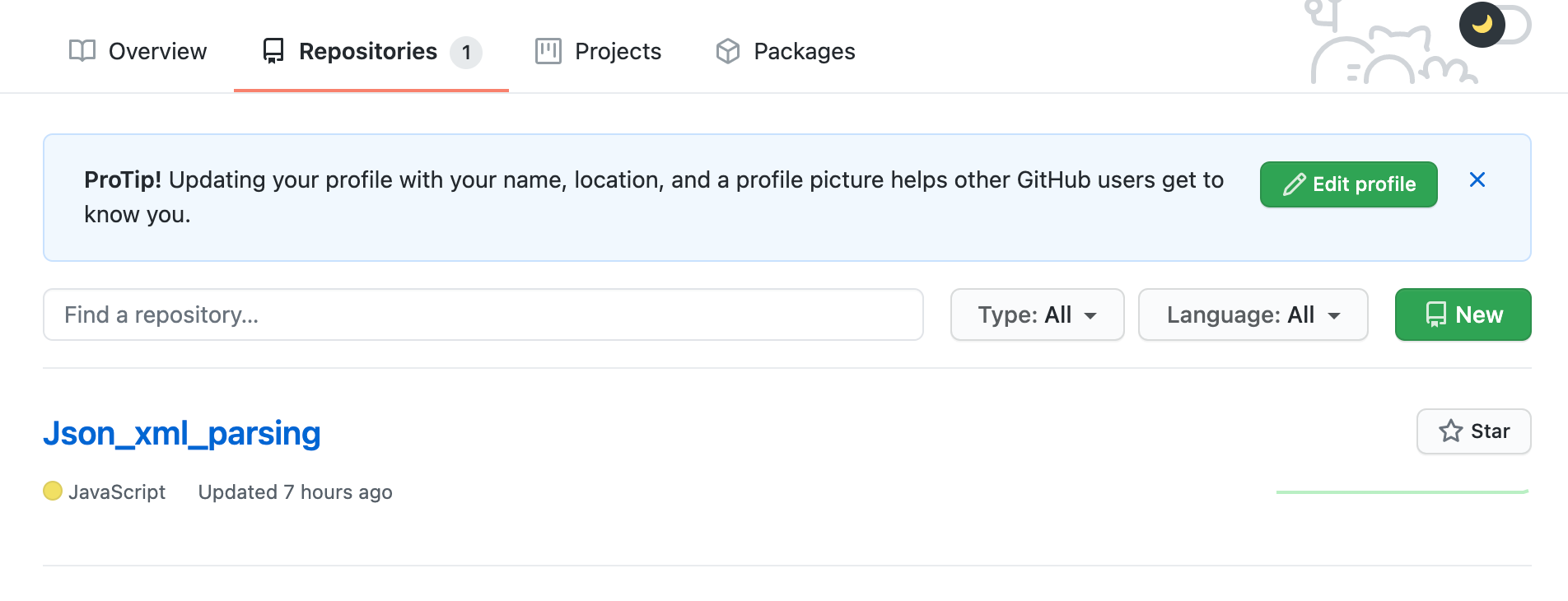Open the Json_xml_parsing repository link
The image size is (1568, 601).
(x=182, y=433)
